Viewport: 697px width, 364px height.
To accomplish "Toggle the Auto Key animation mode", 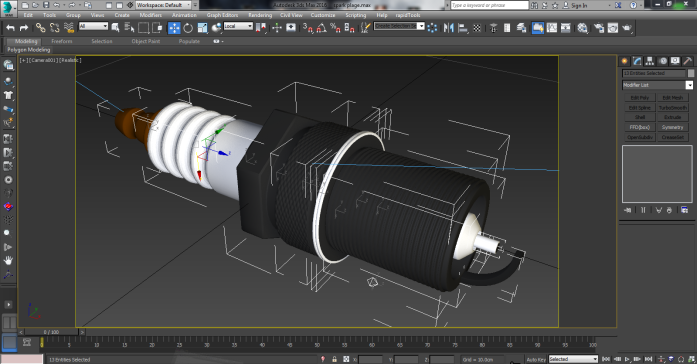I will (x=536, y=360).
